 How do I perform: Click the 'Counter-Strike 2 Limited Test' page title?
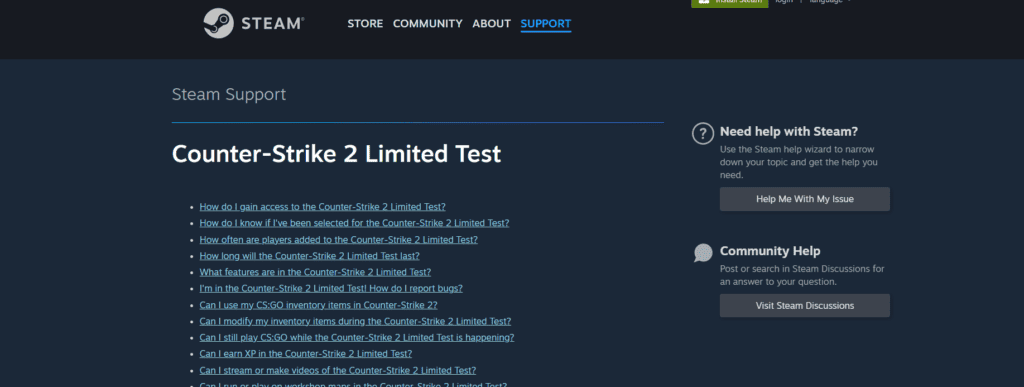pos(336,154)
